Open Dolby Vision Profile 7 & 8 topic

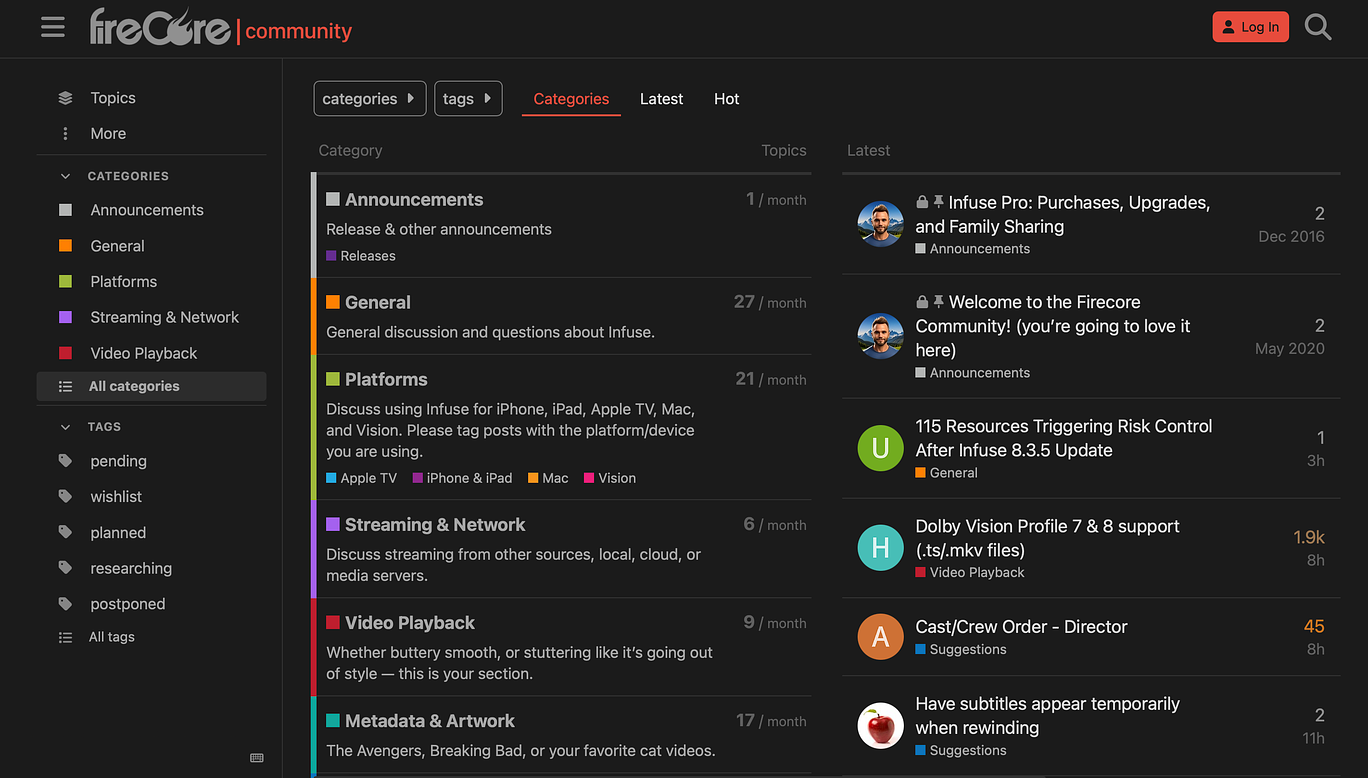coord(1047,538)
